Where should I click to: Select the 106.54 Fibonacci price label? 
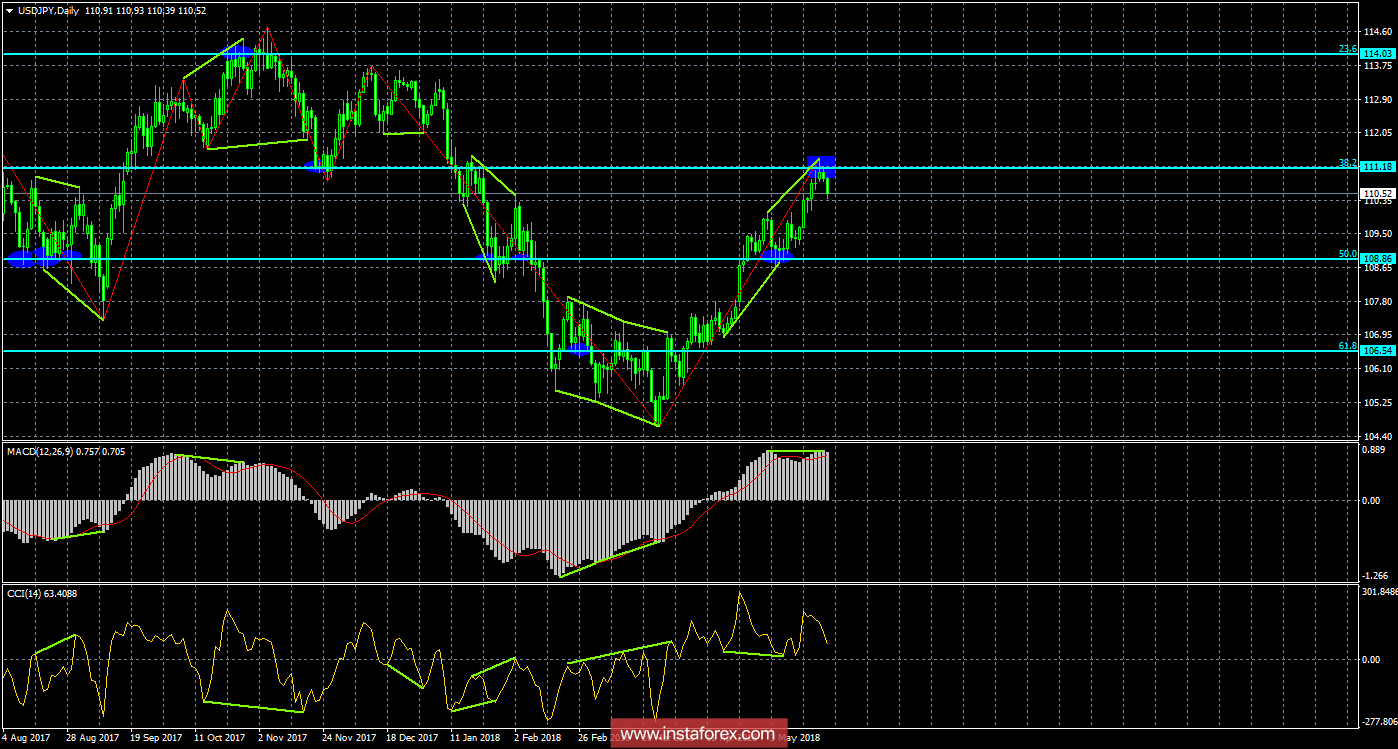[x=1378, y=351]
